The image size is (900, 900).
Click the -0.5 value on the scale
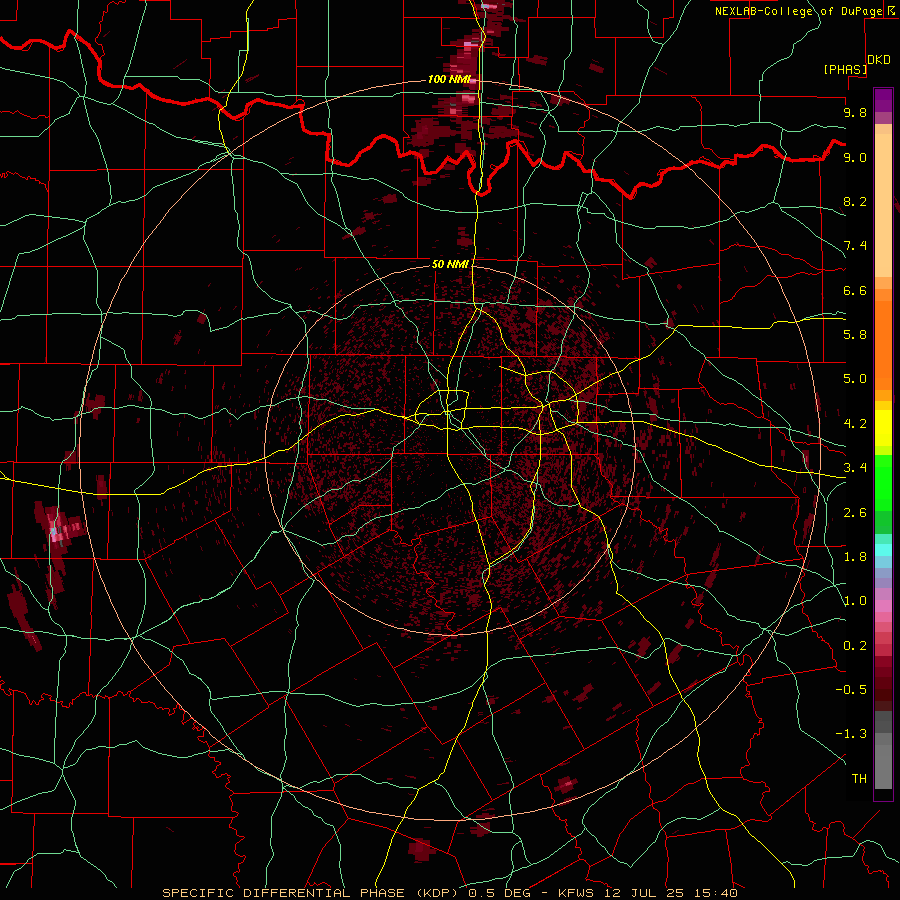[x=851, y=690]
